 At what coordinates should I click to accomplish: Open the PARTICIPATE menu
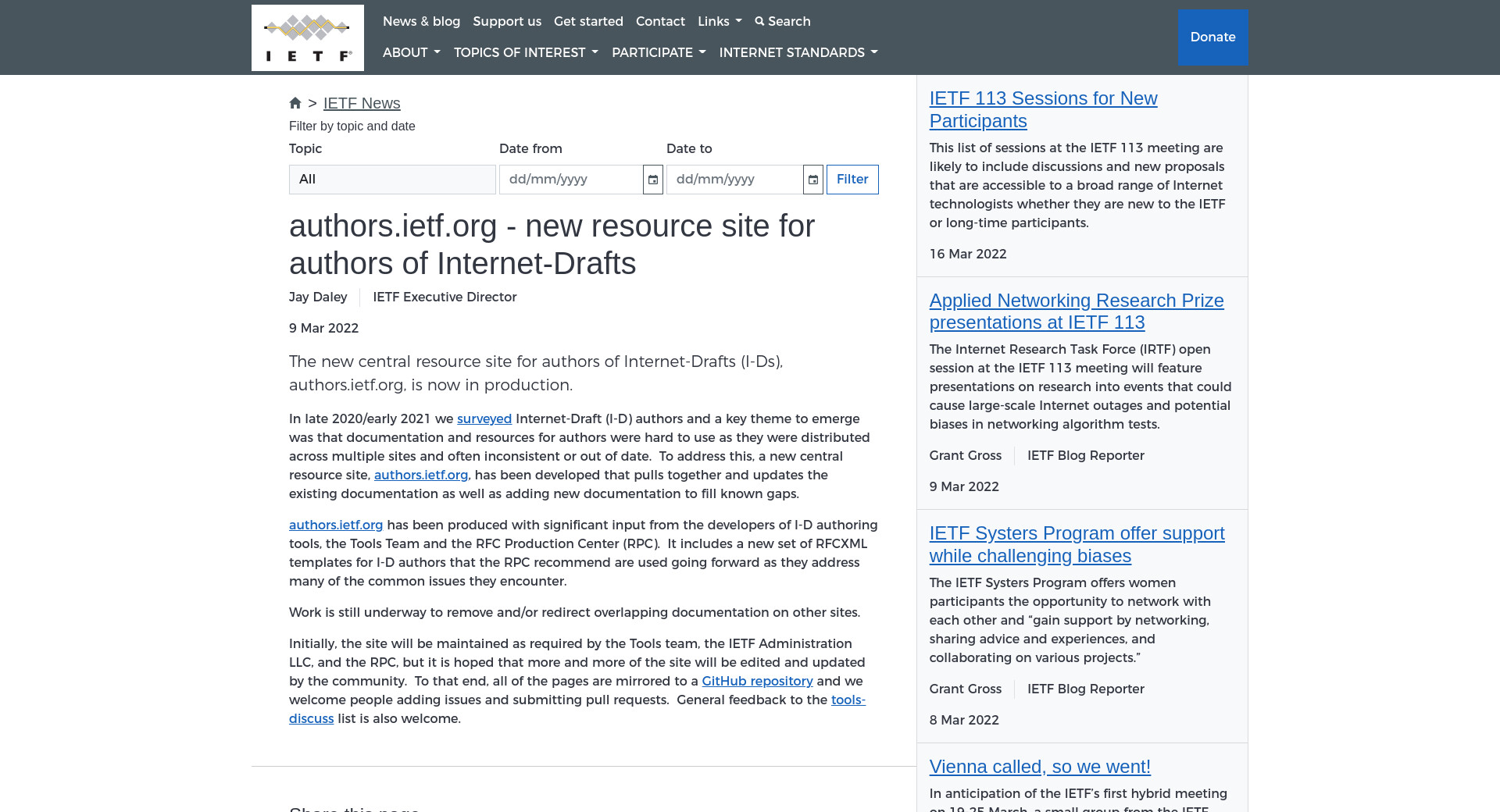click(659, 52)
